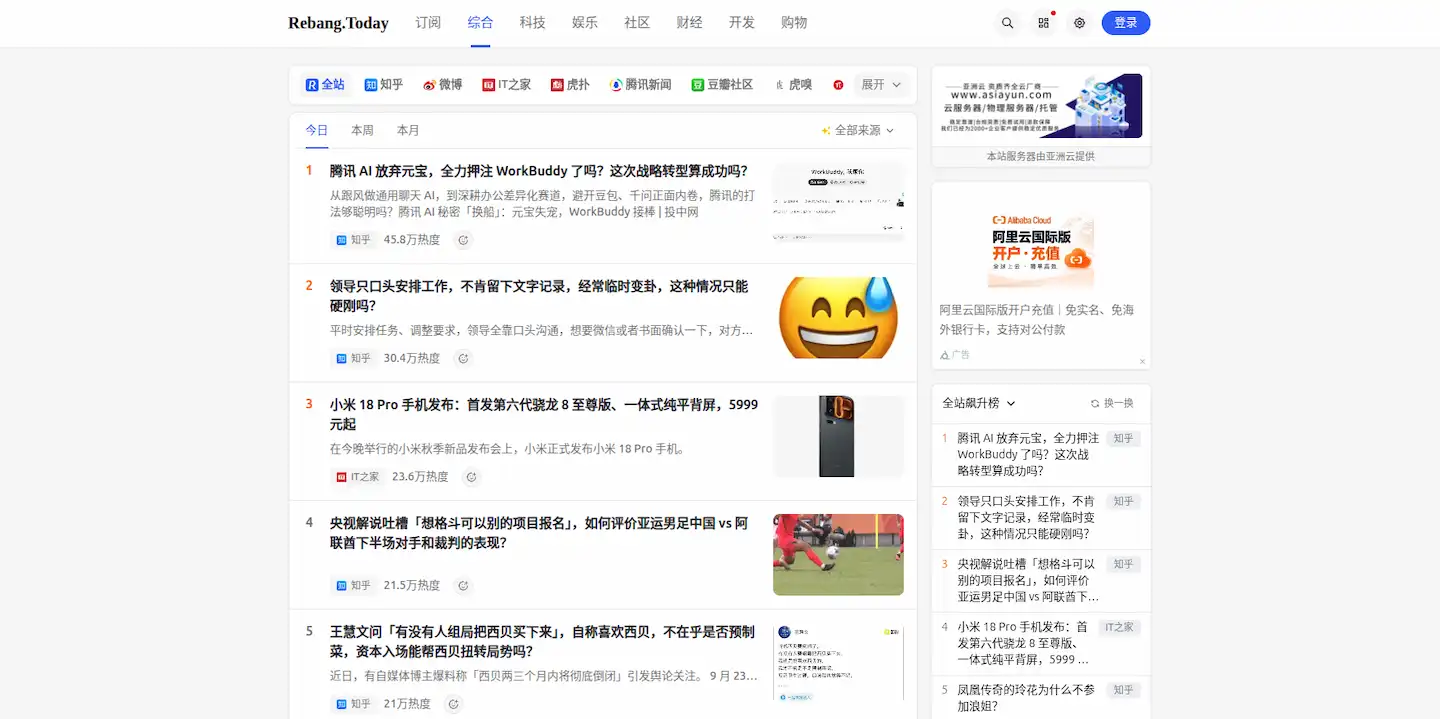Screen dimensions: 1440x719
Task: Click the 知乎 tag with 21.5万热度
Action: click(x=353, y=585)
